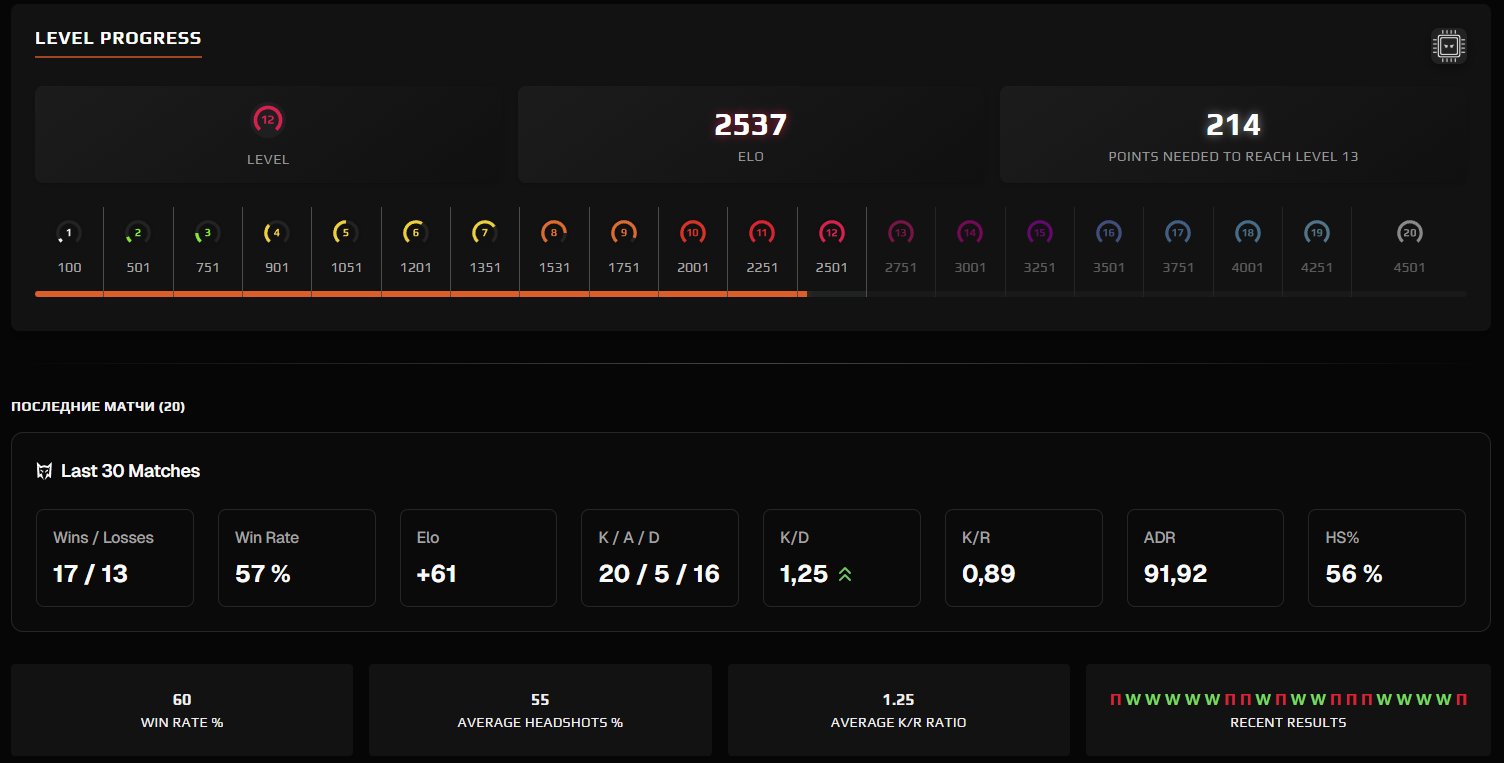Select the current level 12 badge above LEVEL
Viewport: 1504px width, 763px height.
click(x=267, y=119)
